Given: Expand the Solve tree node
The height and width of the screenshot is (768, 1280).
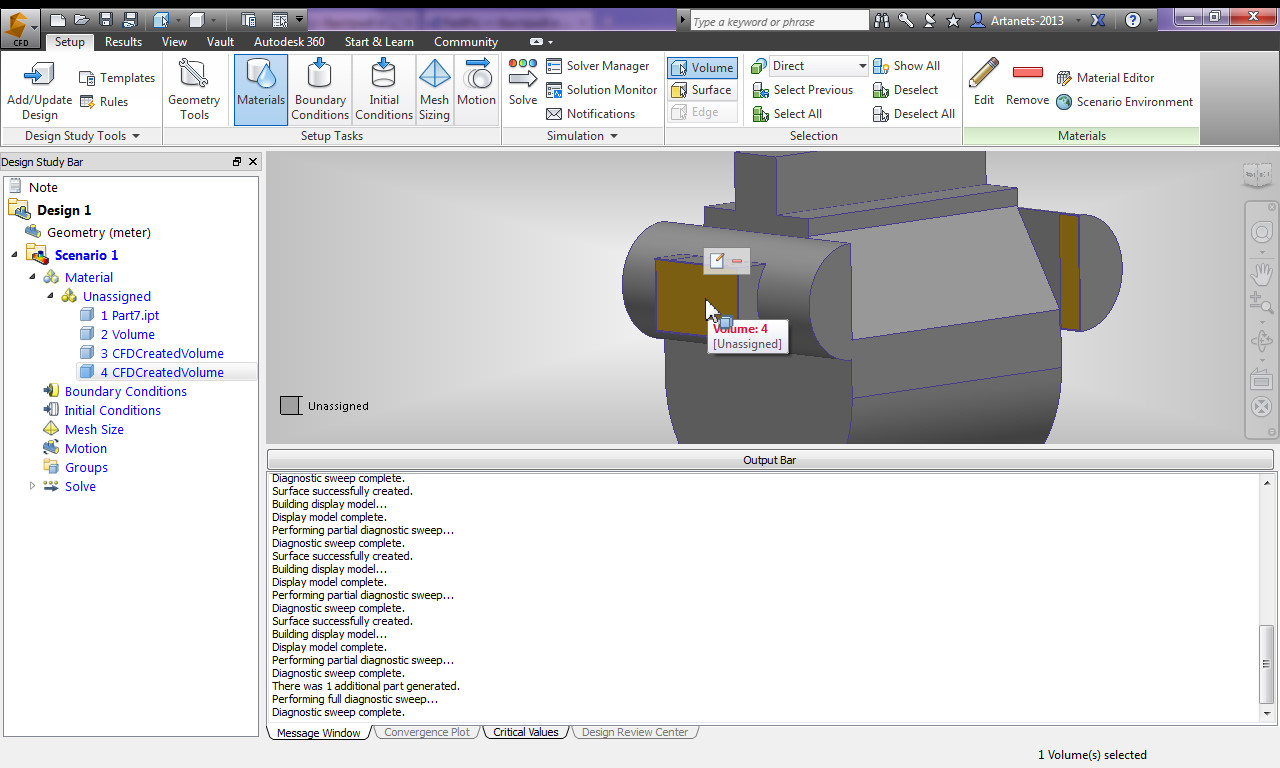Looking at the screenshot, I should [x=32, y=486].
